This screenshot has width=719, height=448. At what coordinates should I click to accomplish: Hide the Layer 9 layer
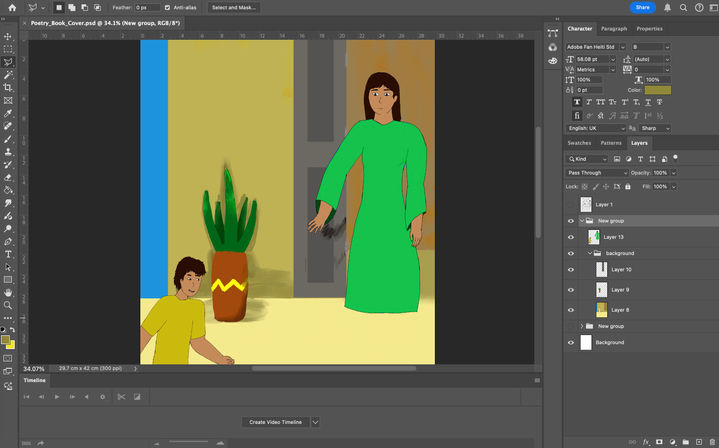tap(571, 290)
